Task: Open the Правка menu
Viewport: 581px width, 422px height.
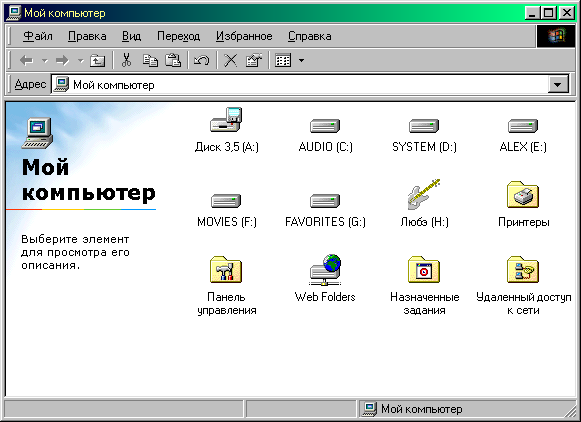Action: pos(87,36)
